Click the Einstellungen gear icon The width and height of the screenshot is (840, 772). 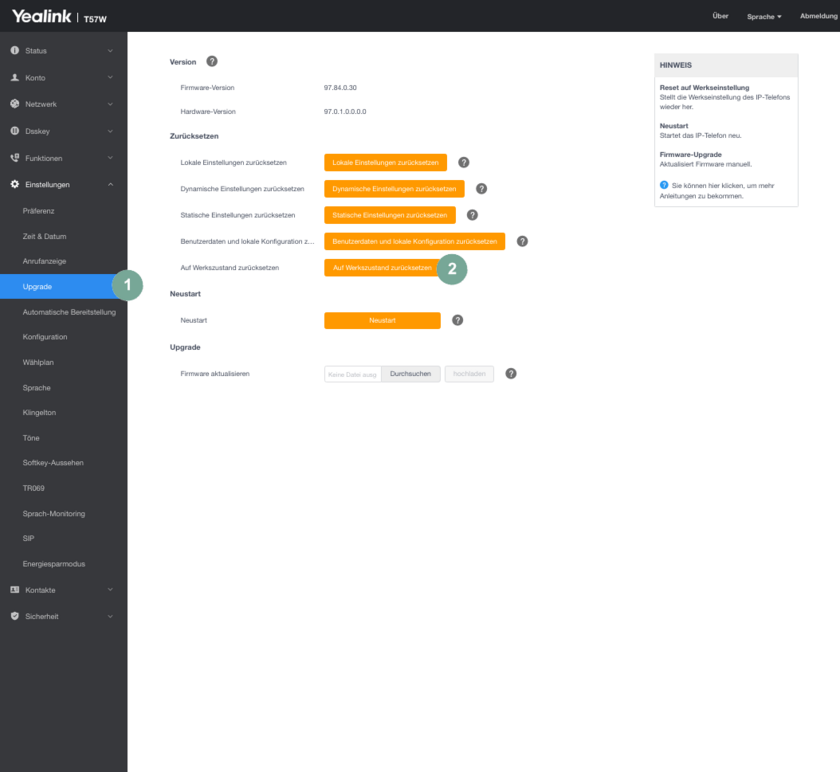14,184
